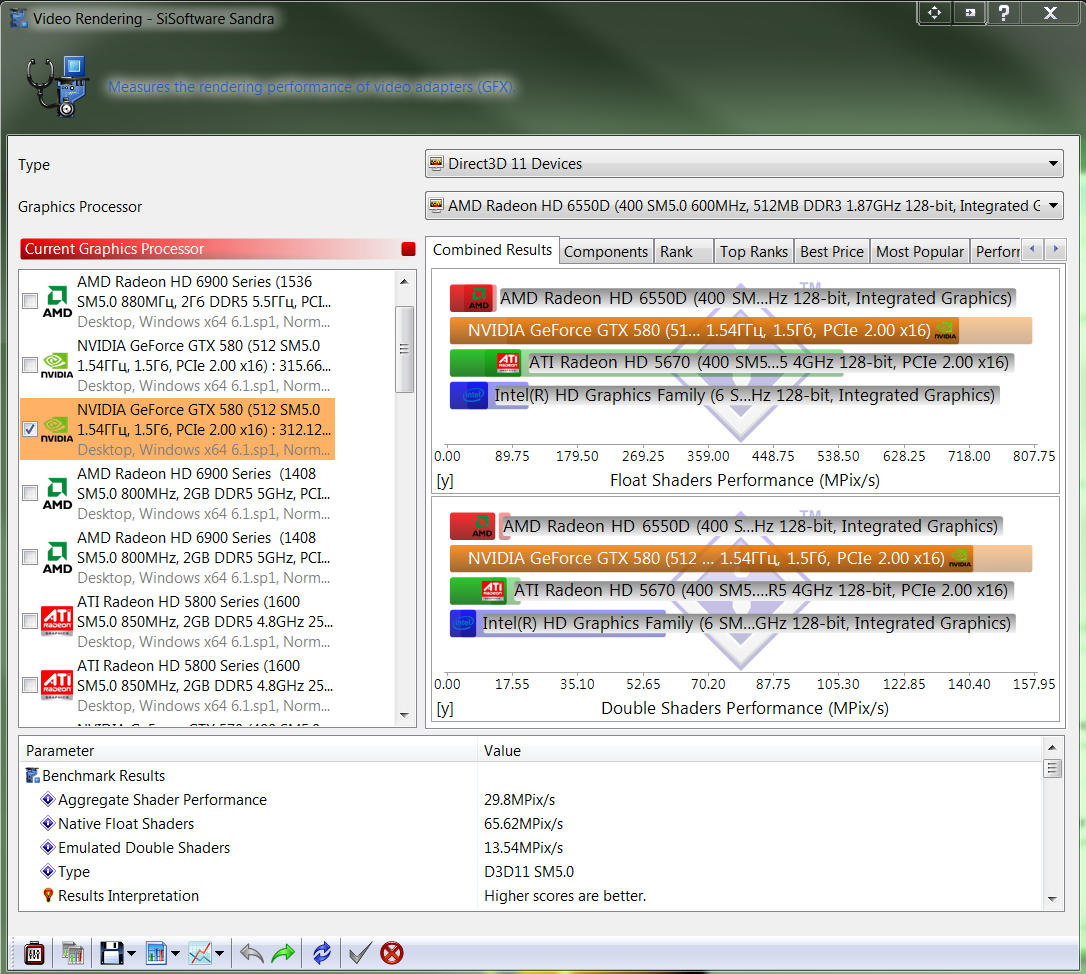This screenshot has width=1086, height=974.
Task: Open the options icon in the bottom toolbar
Action: 34,953
